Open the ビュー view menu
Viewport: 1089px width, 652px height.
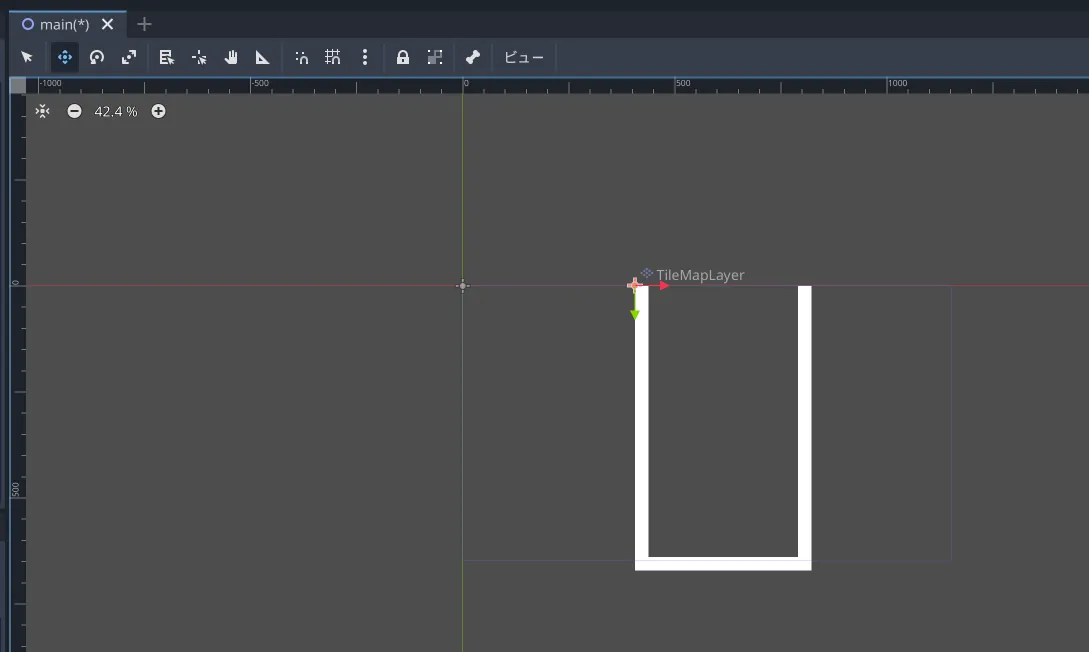pyautogui.click(x=524, y=58)
